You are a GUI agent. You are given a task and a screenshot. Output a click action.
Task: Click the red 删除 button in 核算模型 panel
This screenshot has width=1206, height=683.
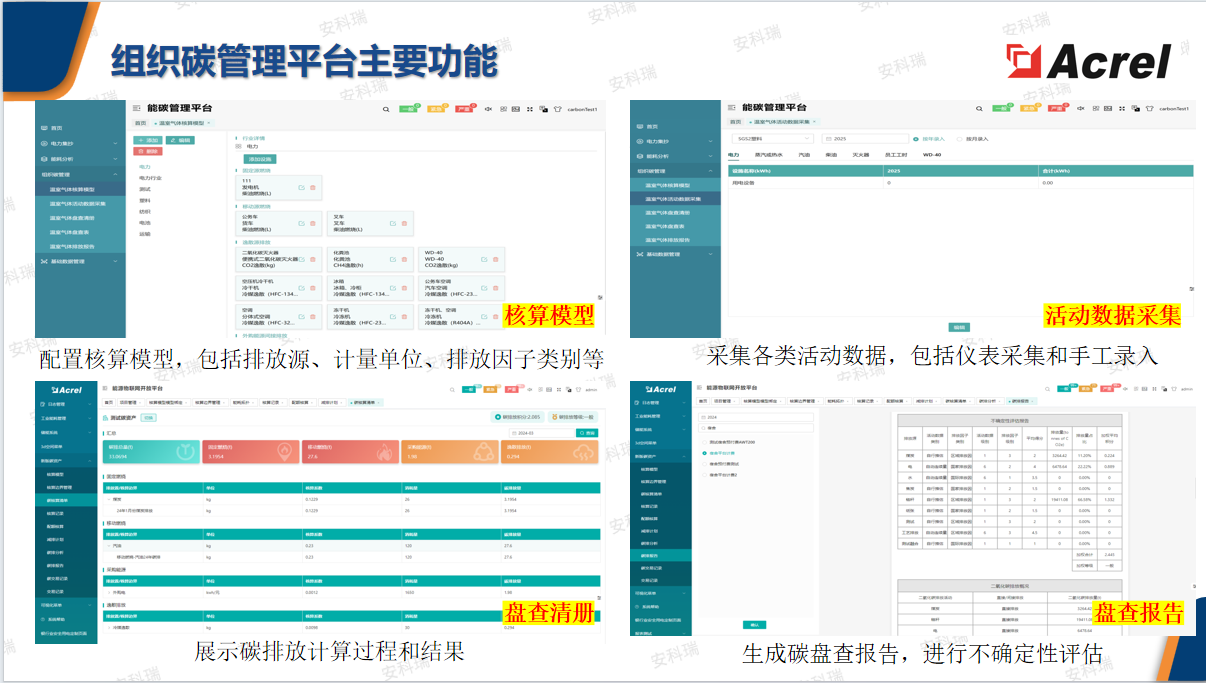point(148,151)
